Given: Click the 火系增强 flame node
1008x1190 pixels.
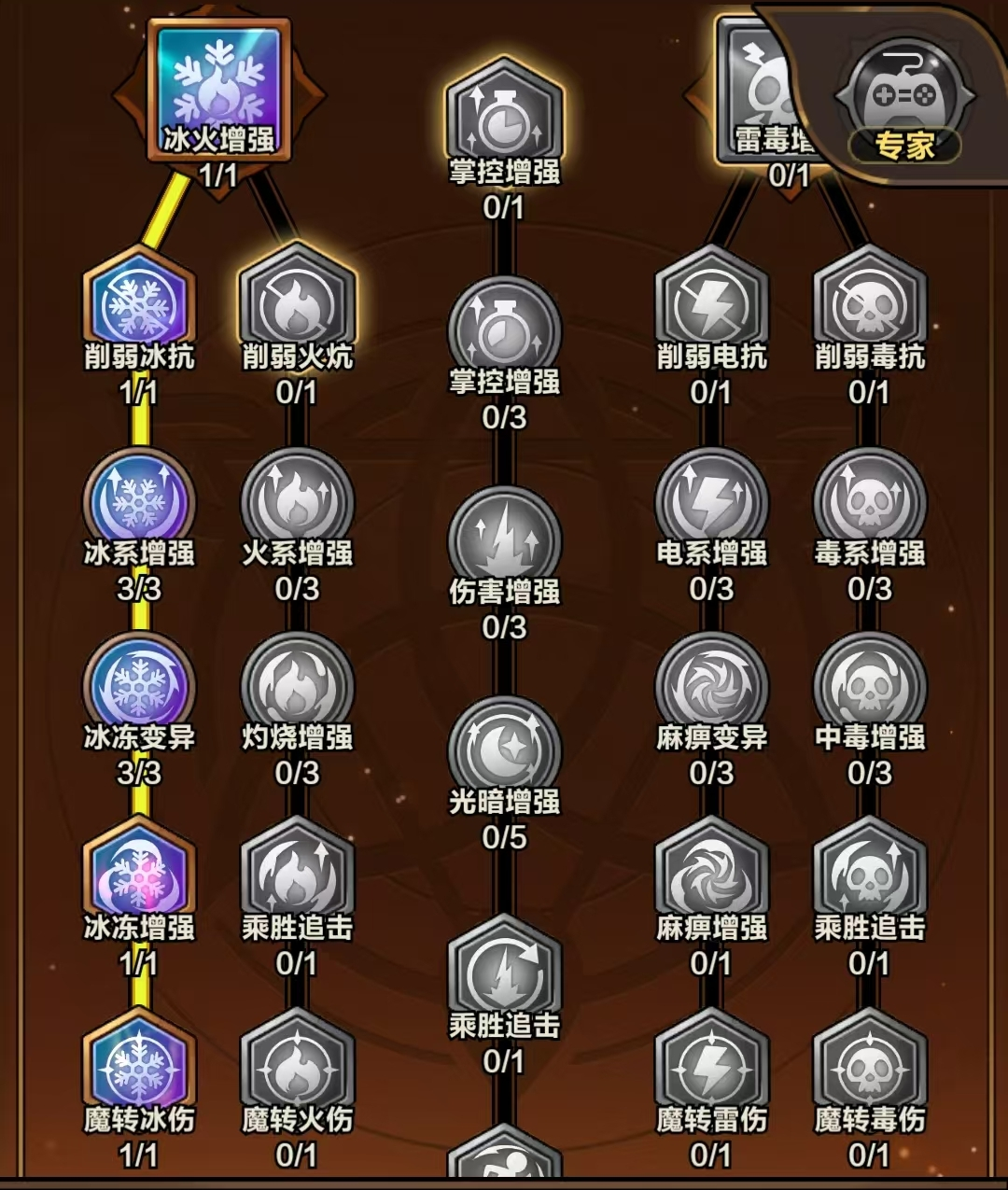Looking at the screenshot, I should click(x=297, y=499).
